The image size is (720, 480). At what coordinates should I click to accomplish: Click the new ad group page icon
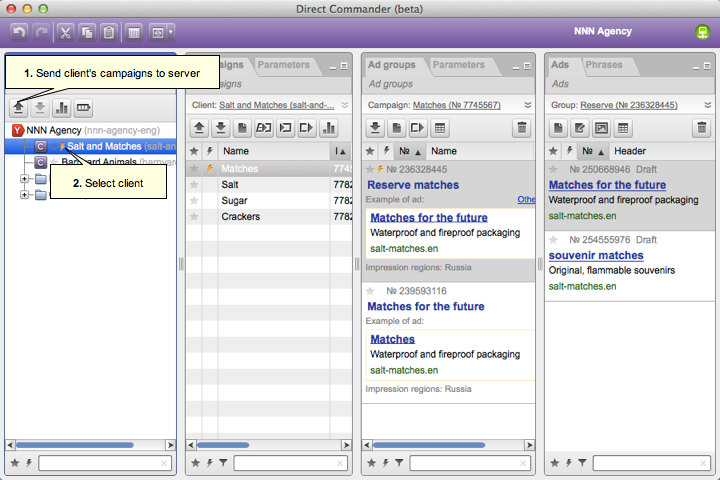397,128
